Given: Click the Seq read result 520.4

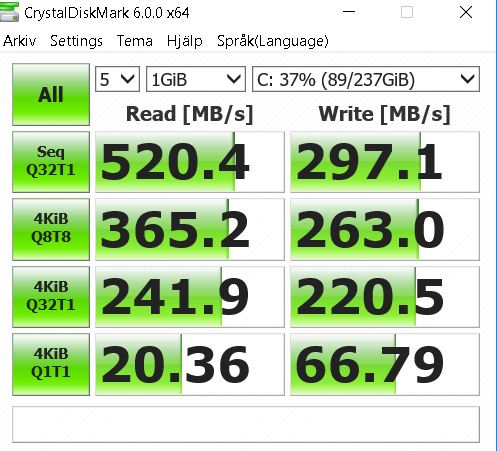Looking at the screenshot, I should click(190, 162).
